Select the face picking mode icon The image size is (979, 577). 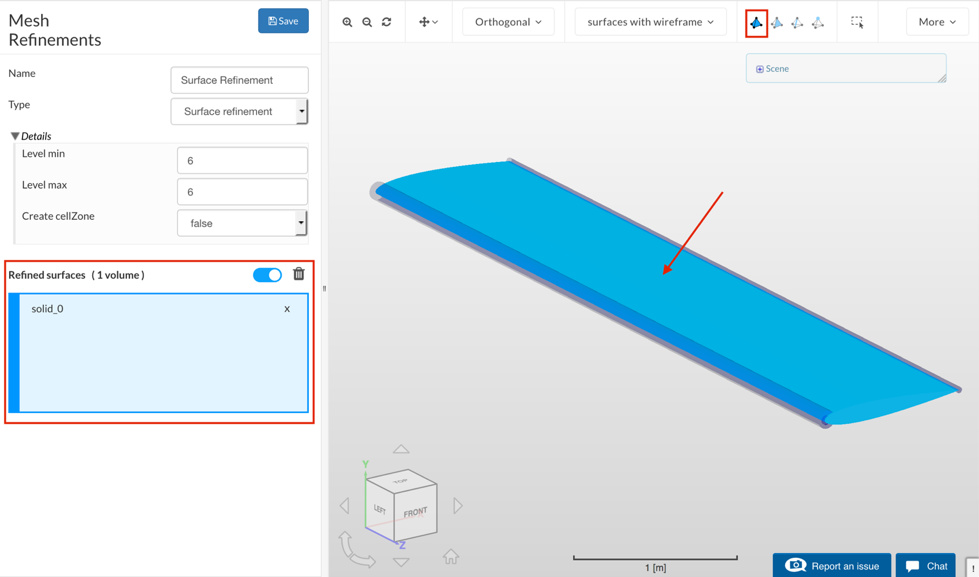[x=777, y=23]
